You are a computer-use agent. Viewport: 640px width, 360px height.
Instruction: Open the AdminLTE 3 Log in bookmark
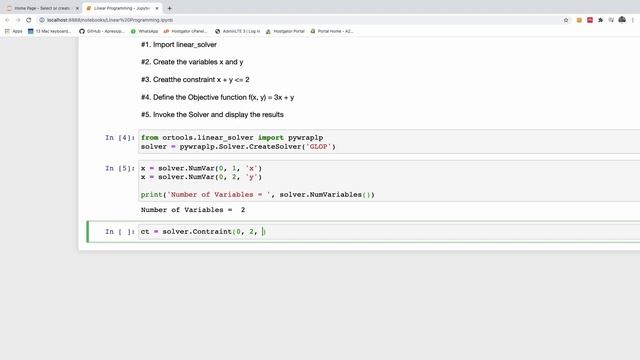[238, 31]
